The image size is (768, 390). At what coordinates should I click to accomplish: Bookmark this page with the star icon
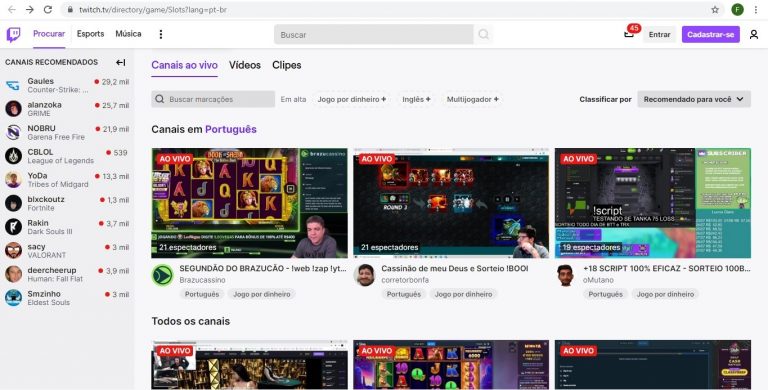point(715,9)
